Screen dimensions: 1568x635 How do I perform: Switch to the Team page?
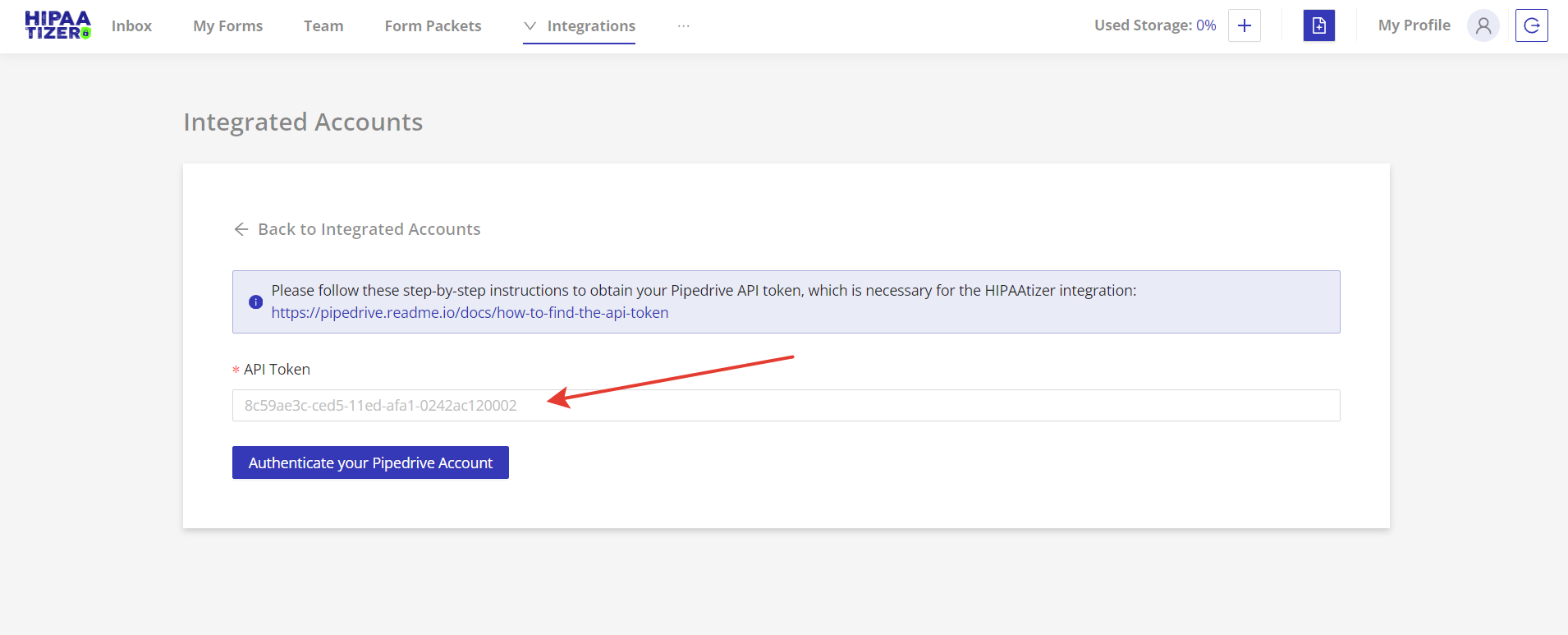323,26
